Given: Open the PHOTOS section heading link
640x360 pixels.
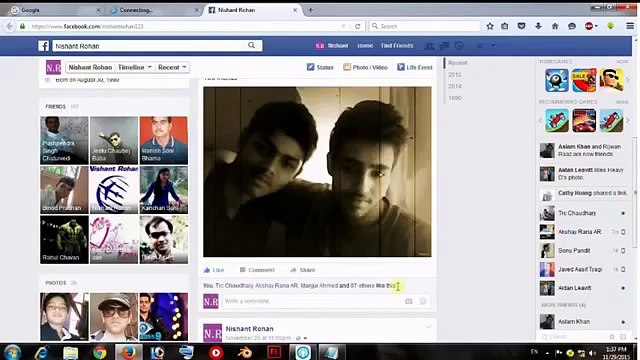Looking at the screenshot, I should (56, 283).
